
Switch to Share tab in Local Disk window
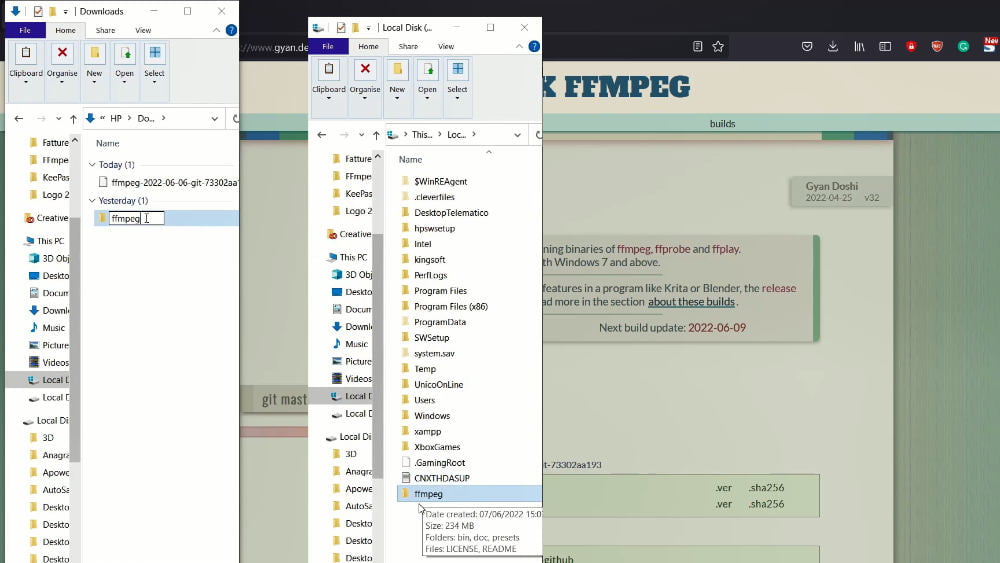[408, 46]
